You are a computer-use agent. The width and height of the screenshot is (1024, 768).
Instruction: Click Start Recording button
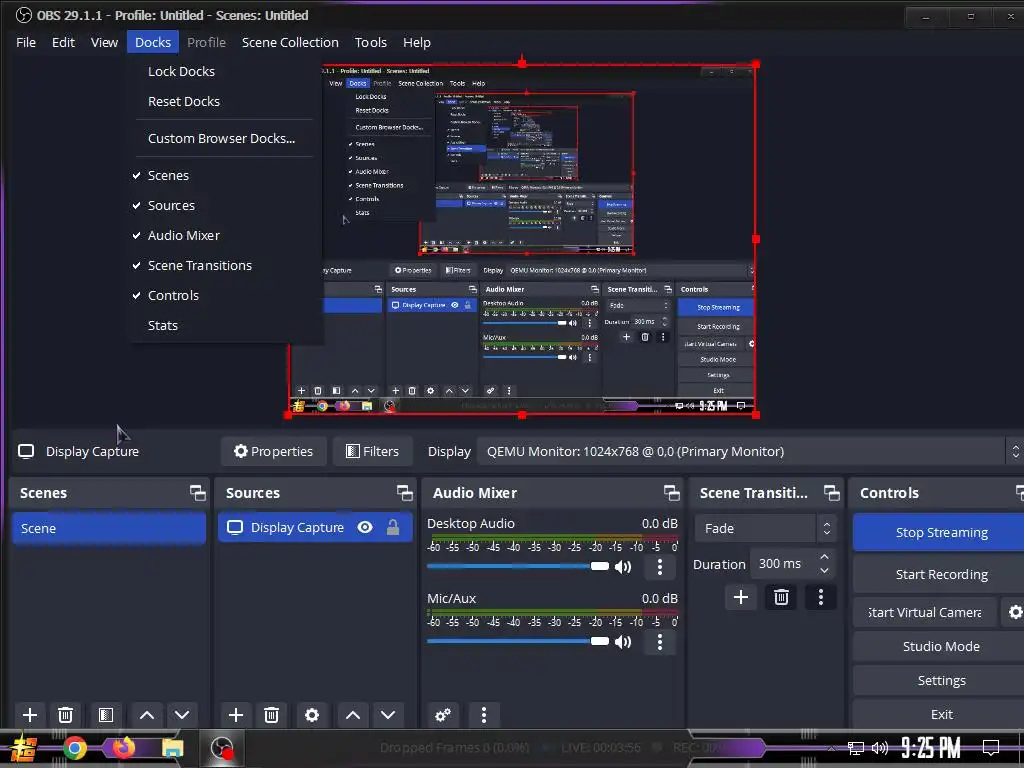940,574
